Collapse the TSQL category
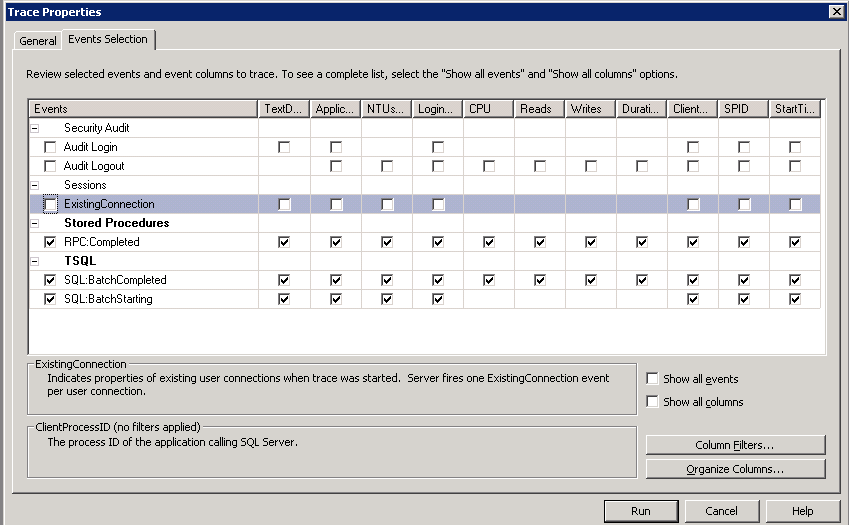849x525 pixels. [x=35, y=261]
